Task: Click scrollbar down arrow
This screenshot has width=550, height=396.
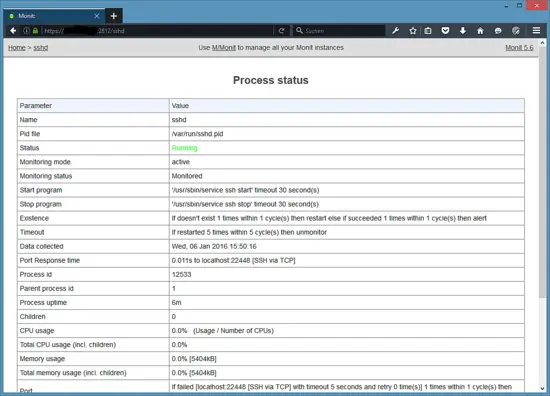Action: click(x=543, y=388)
